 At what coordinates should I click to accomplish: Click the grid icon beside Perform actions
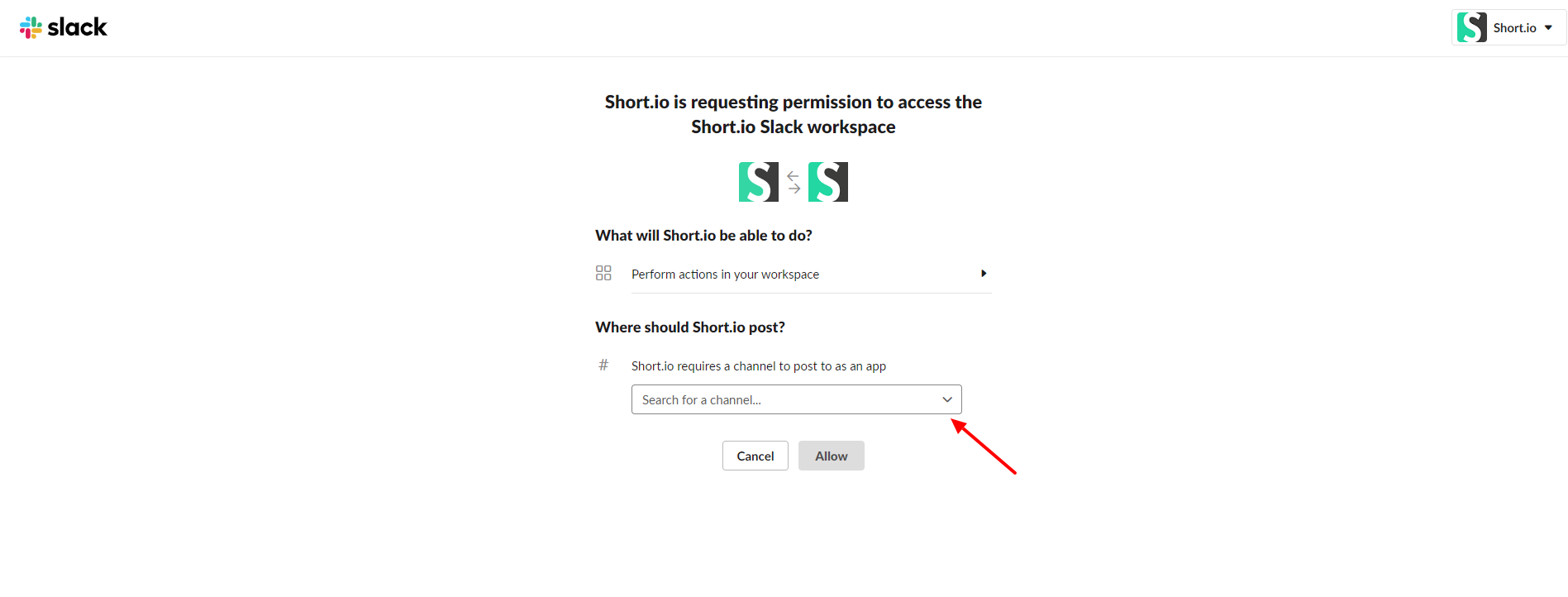[603, 273]
